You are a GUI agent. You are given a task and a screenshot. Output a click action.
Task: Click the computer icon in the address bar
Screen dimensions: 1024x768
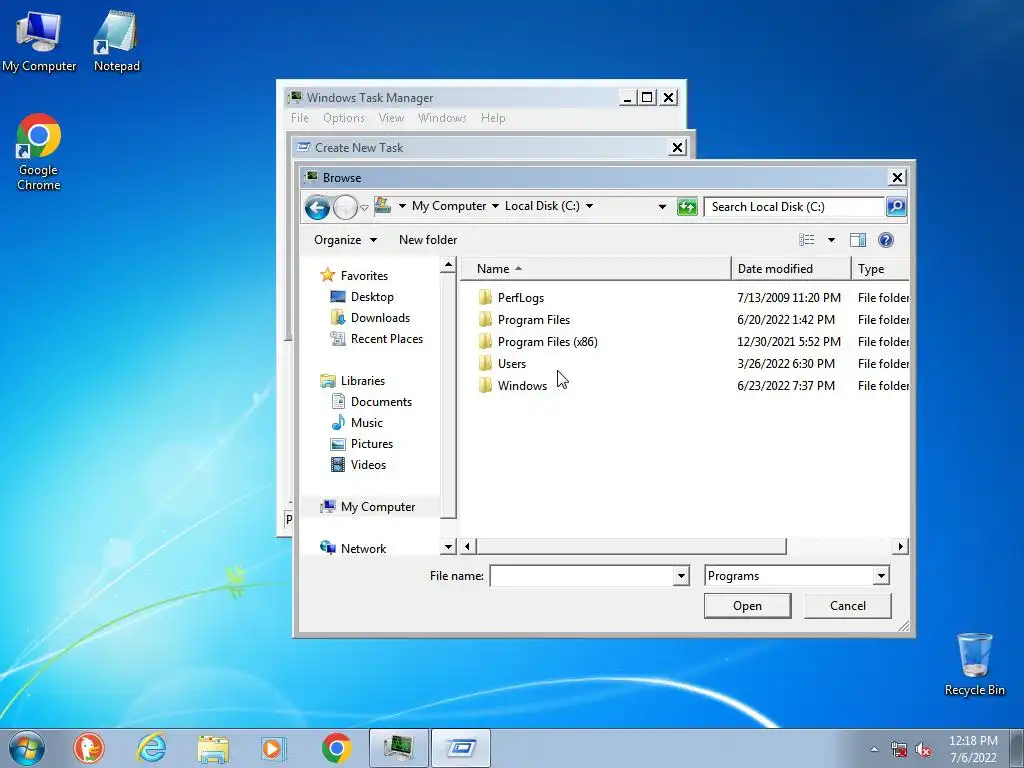383,206
